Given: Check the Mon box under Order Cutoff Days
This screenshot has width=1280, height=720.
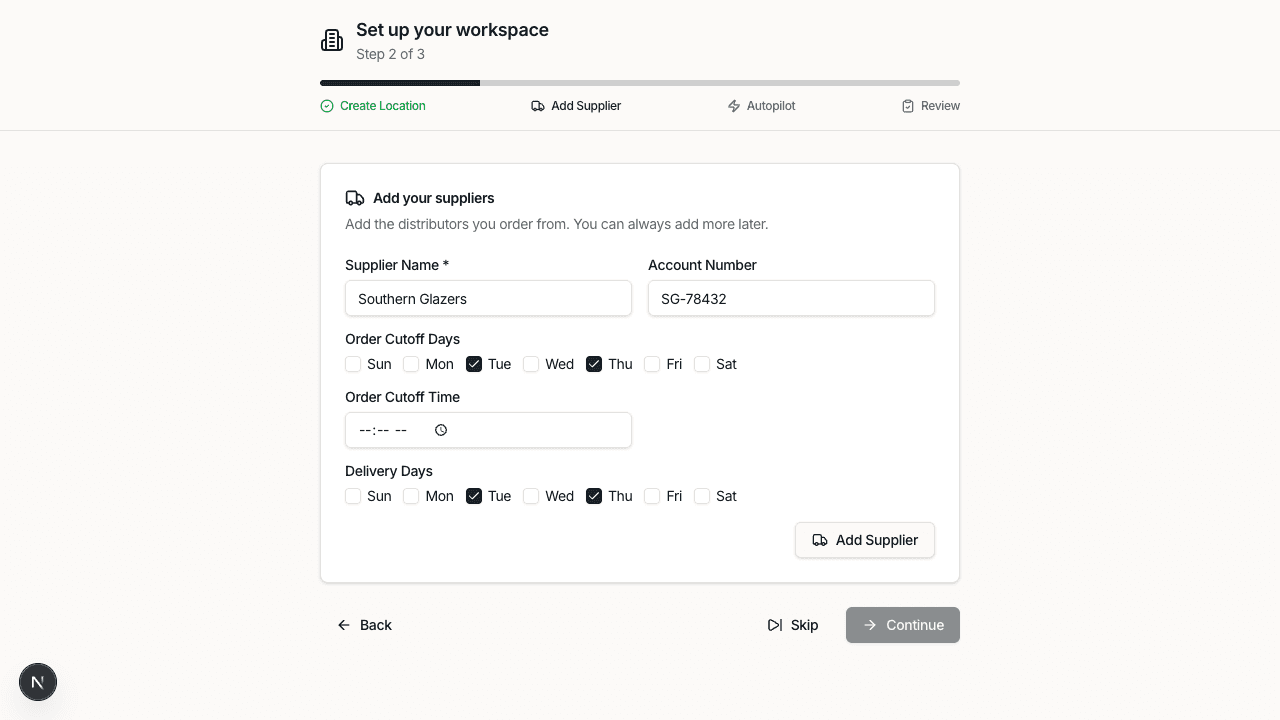Looking at the screenshot, I should [411, 364].
